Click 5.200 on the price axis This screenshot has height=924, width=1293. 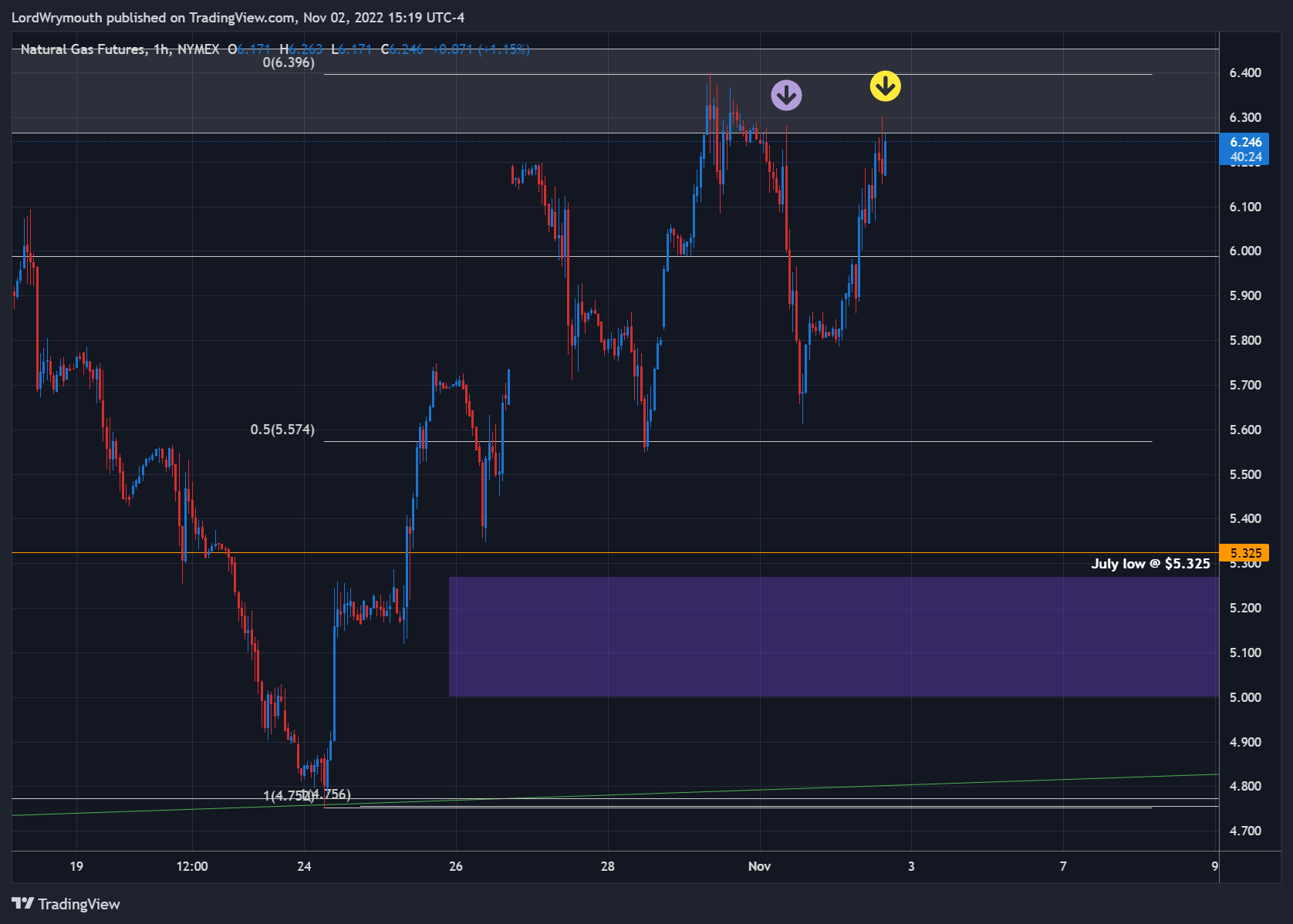(1245, 609)
